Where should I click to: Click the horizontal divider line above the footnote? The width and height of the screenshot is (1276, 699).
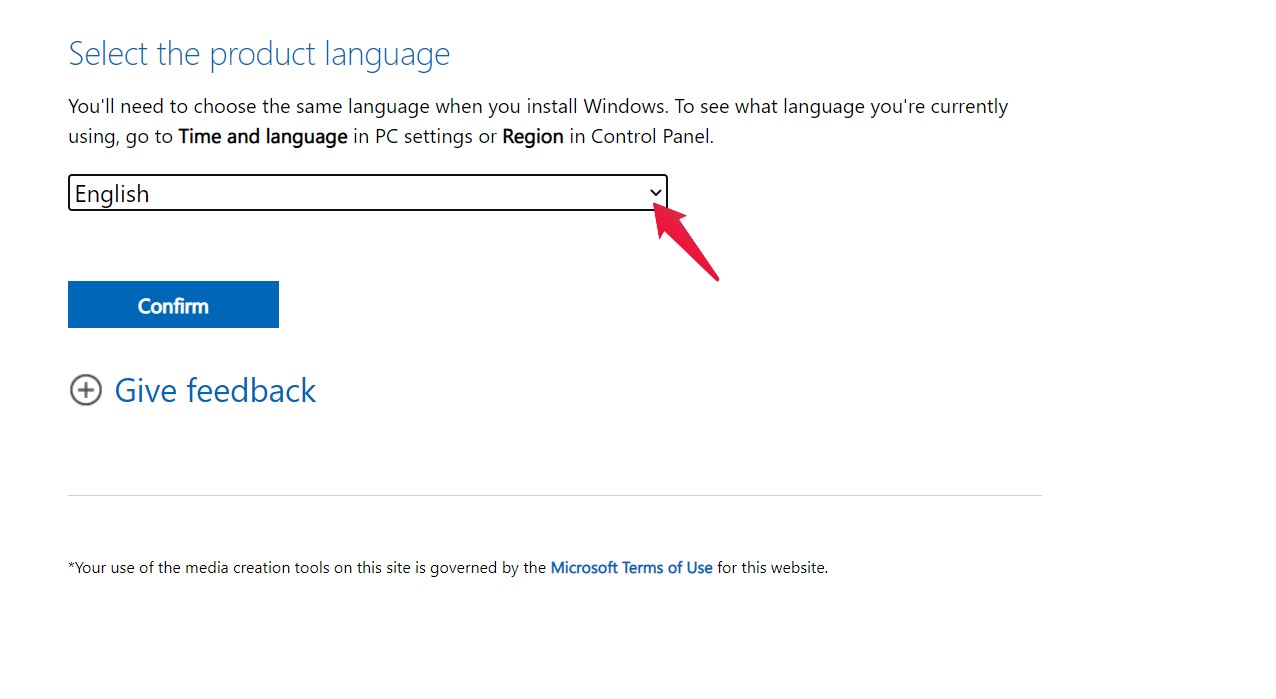click(554, 495)
